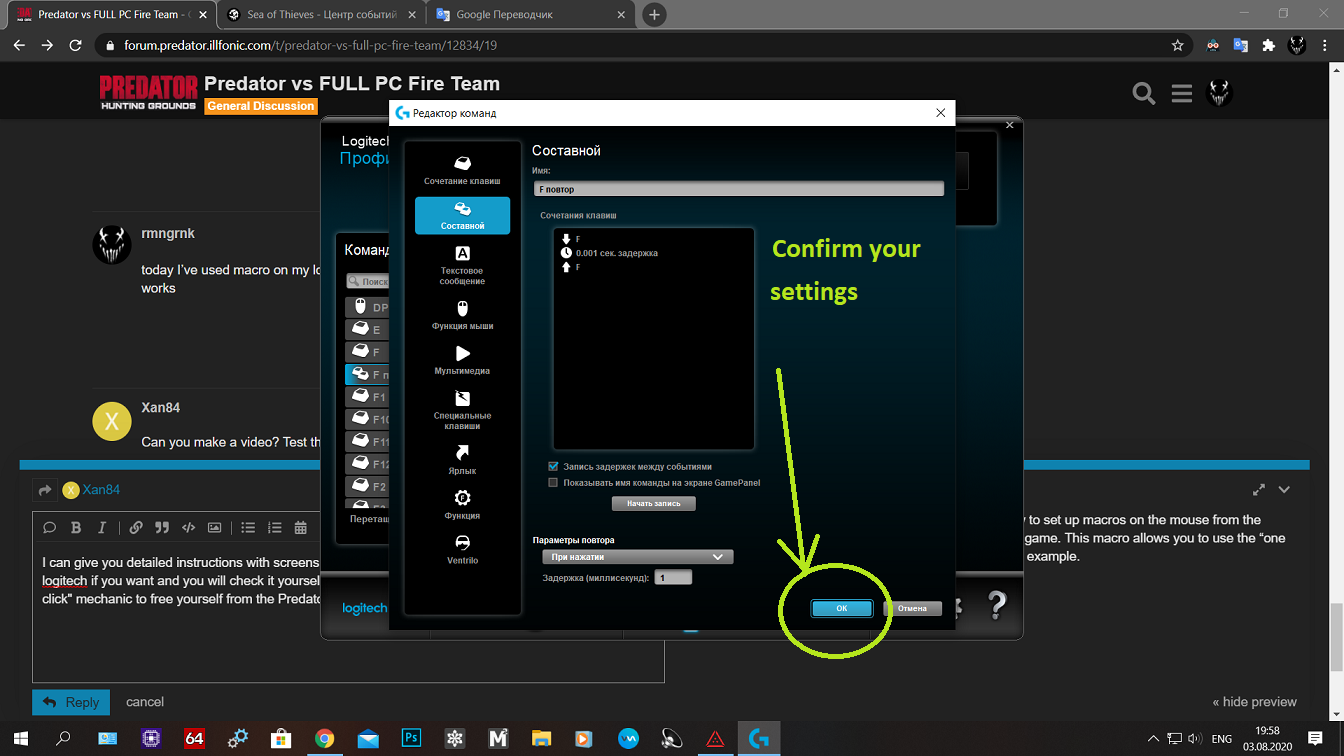The height and width of the screenshot is (756, 1344).
Task: Confirm the macro with the OK button
Action: click(841, 608)
